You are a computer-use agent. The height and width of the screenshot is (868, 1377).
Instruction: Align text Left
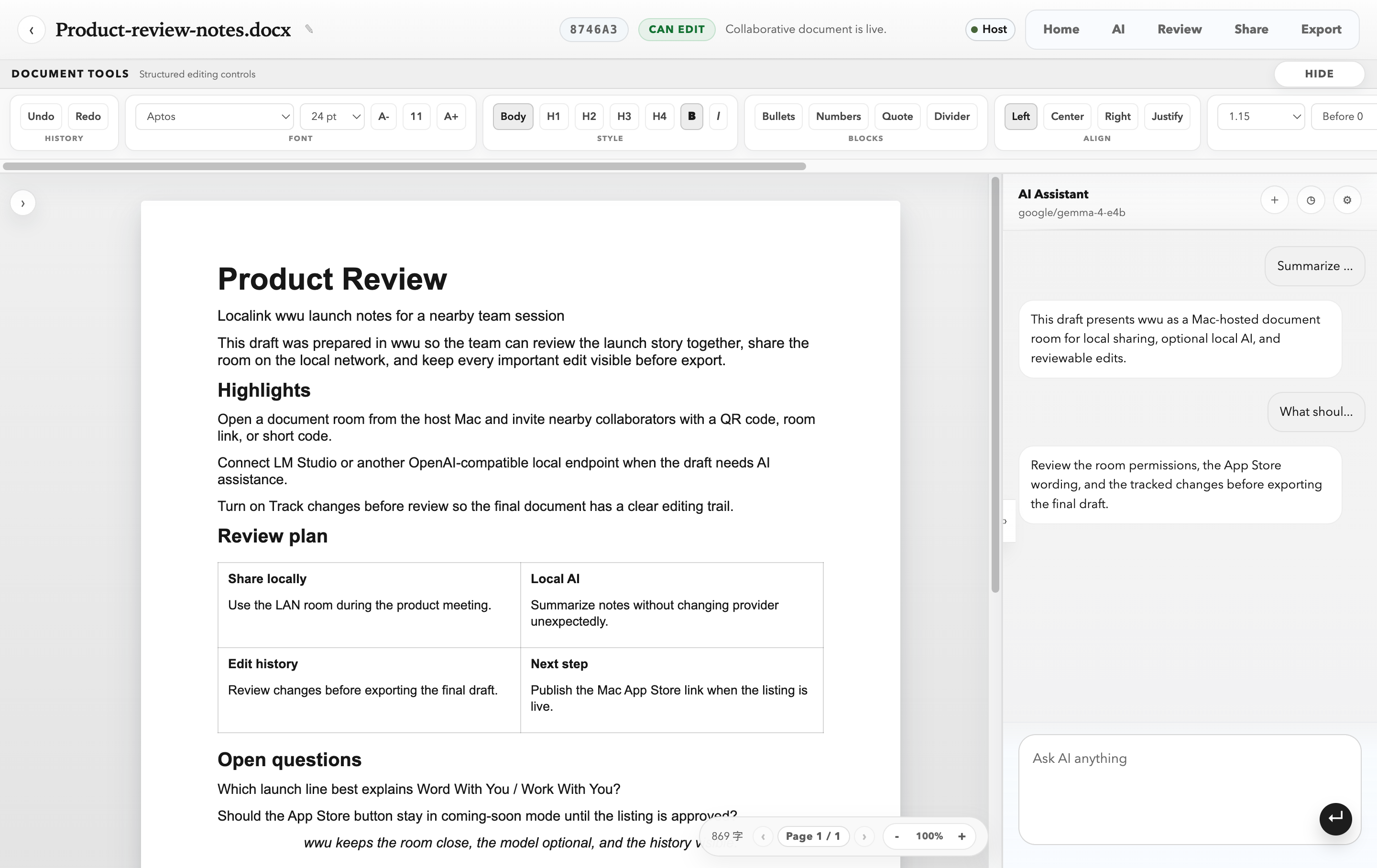point(1021,117)
